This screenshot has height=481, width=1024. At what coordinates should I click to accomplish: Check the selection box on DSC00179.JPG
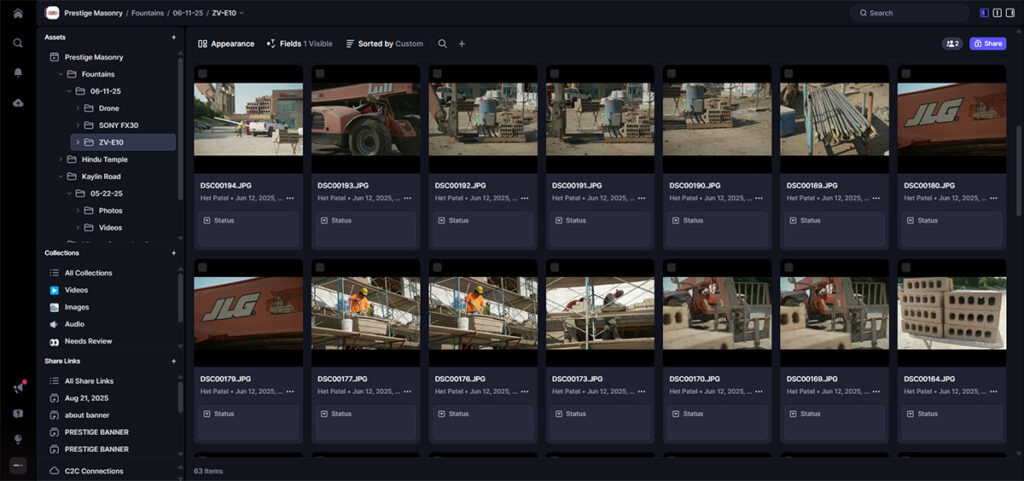[202, 268]
